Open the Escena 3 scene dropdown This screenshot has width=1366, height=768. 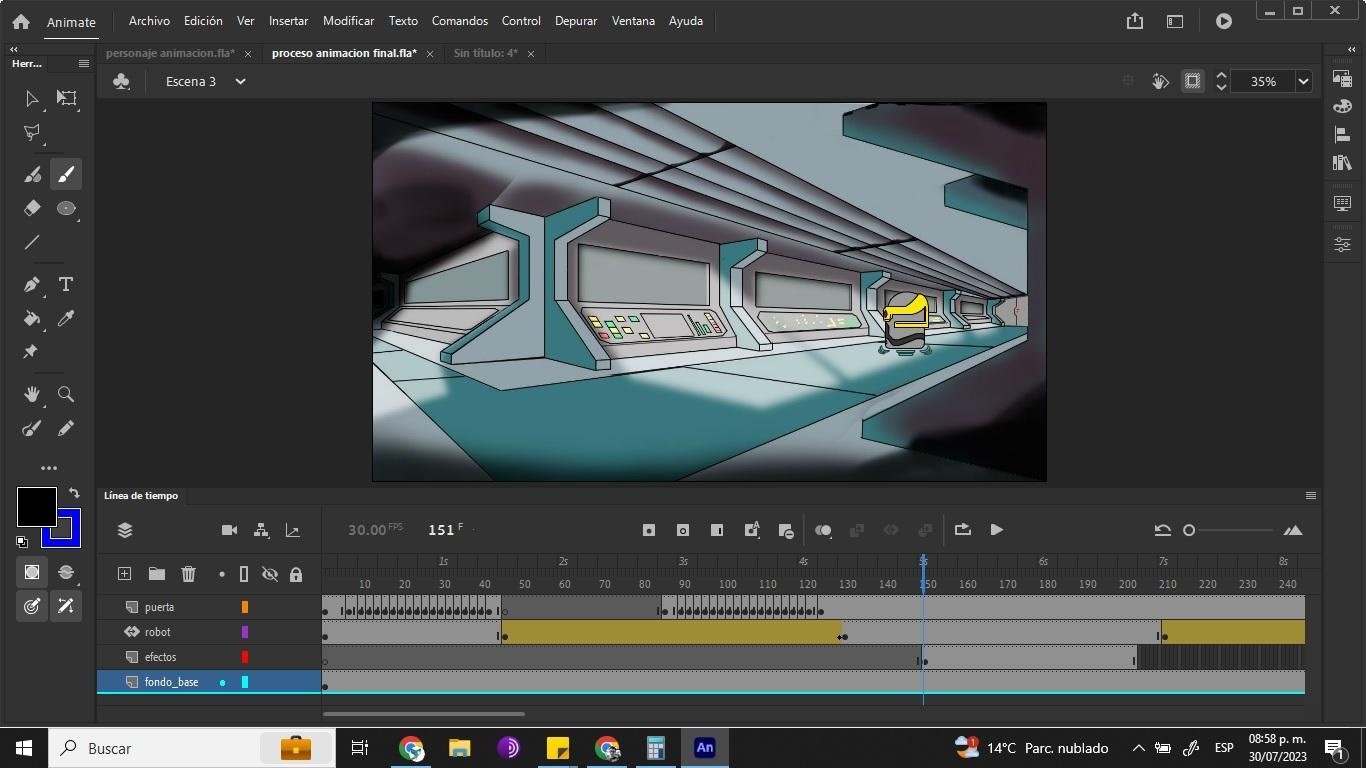coord(240,82)
